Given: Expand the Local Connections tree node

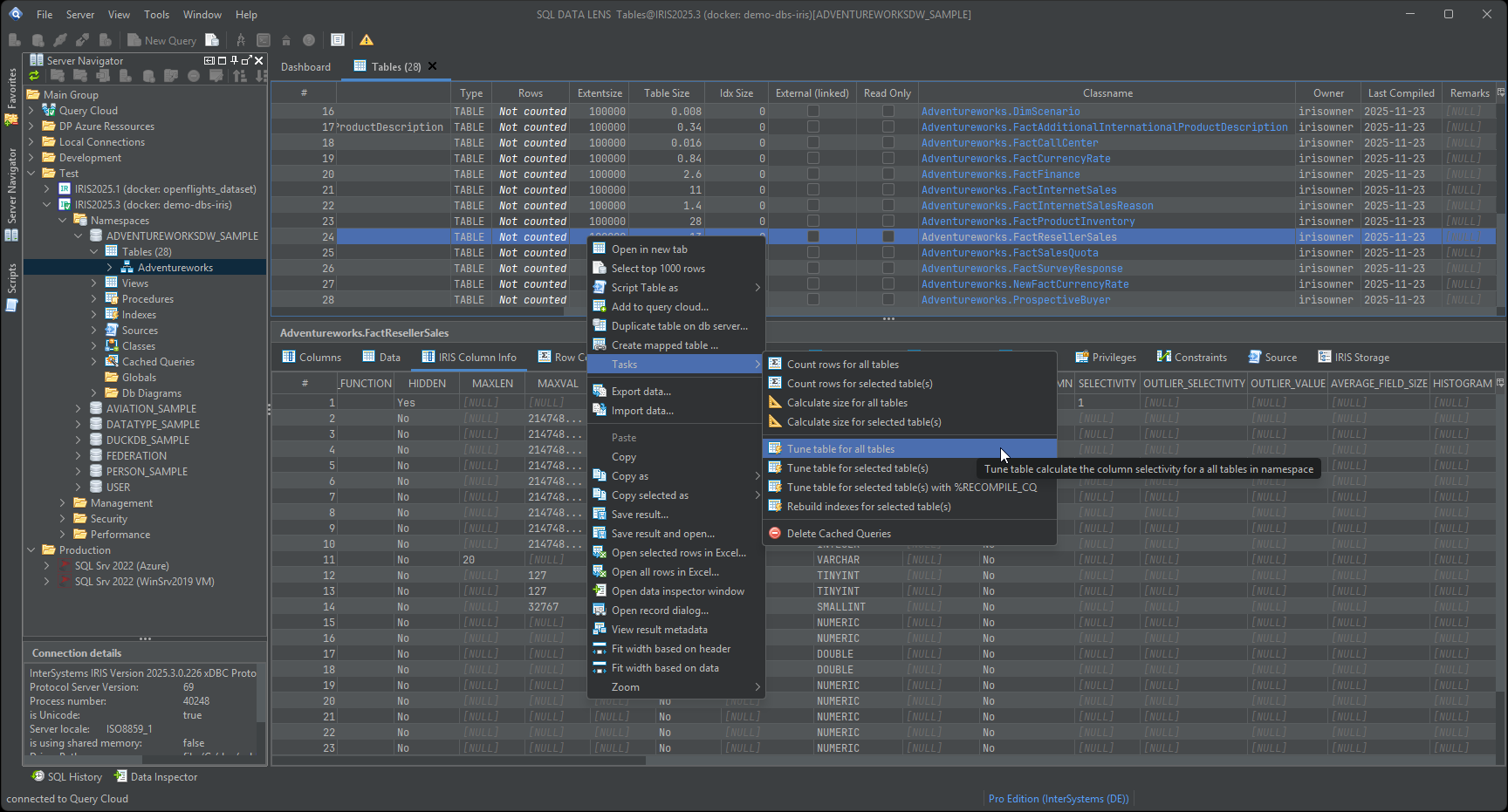Looking at the screenshot, I should (31, 142).
